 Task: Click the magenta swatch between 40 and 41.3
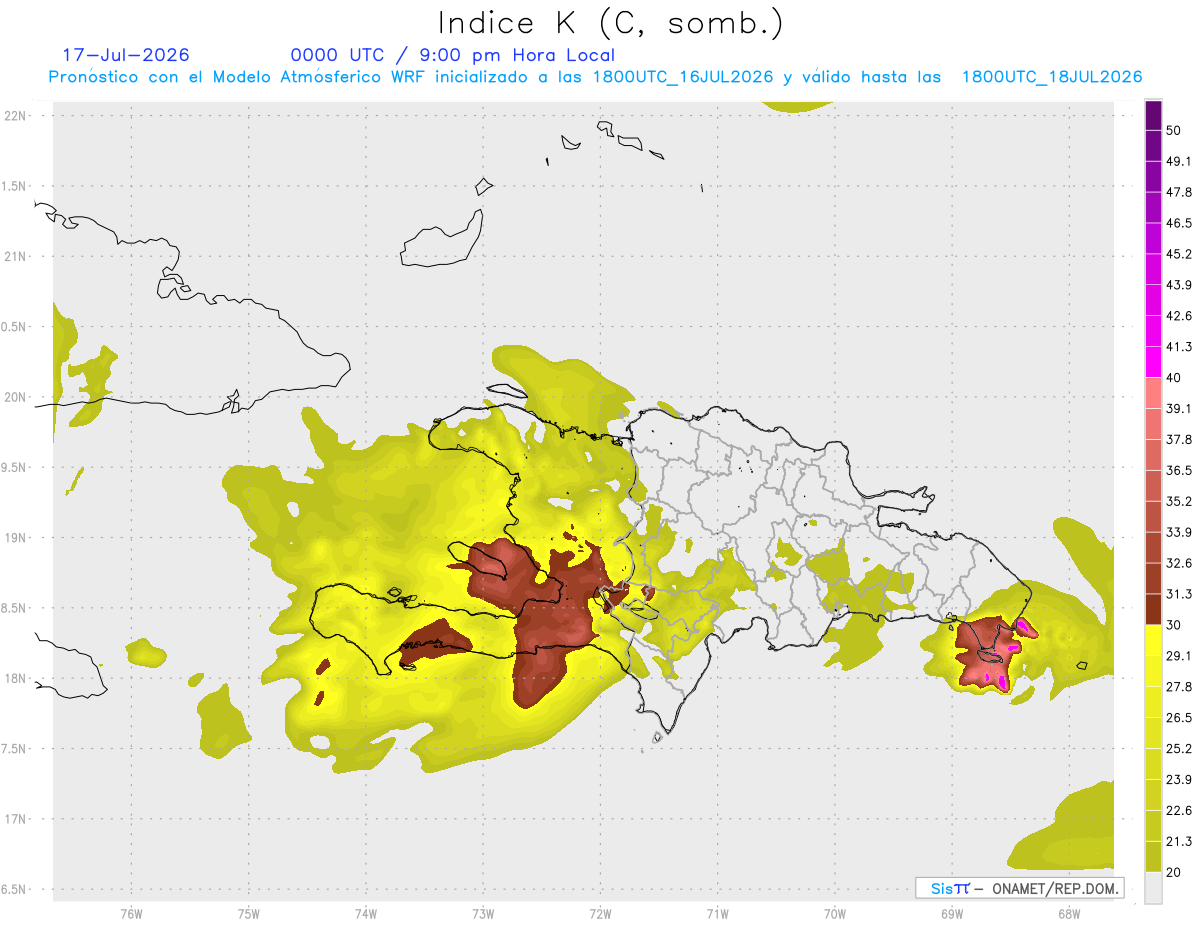[x=1154, y=362]
